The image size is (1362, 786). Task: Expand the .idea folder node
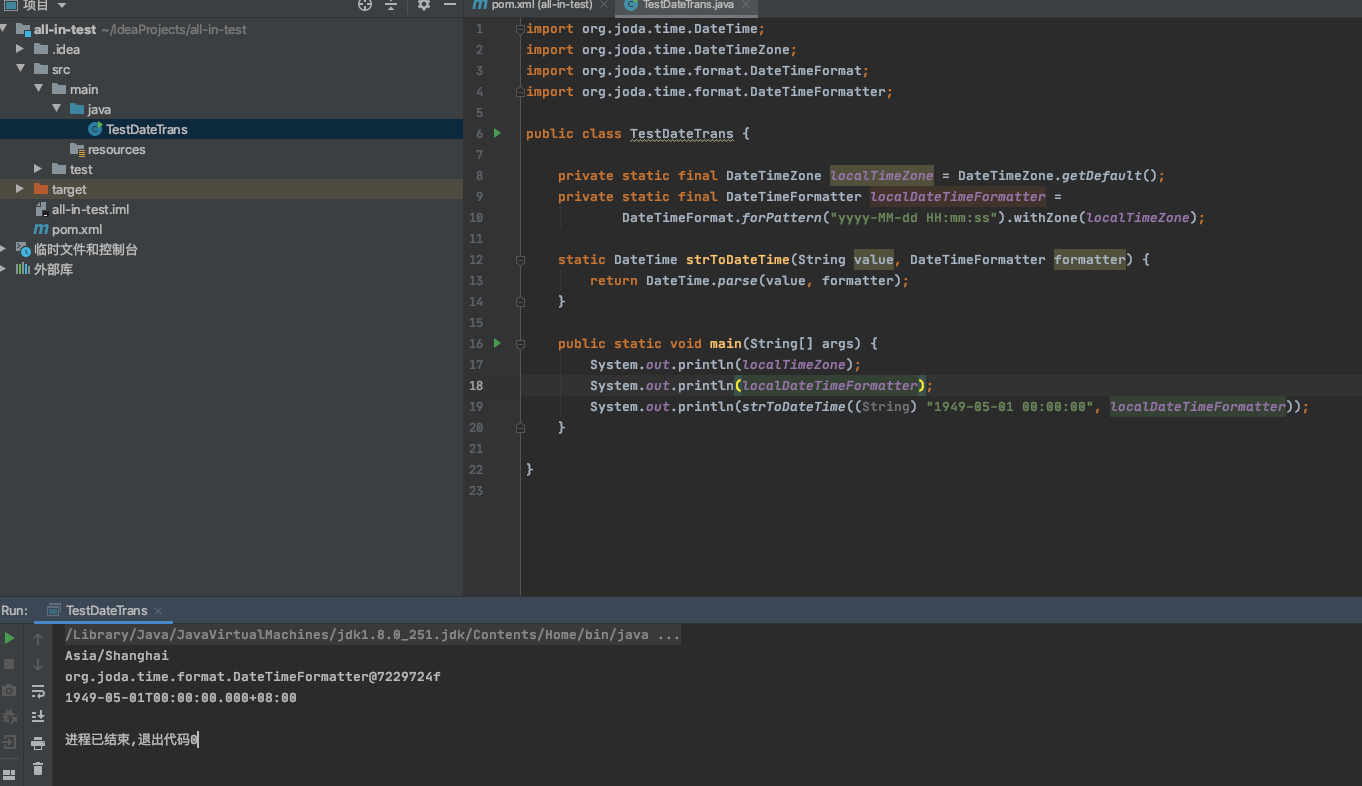point(20,49)
